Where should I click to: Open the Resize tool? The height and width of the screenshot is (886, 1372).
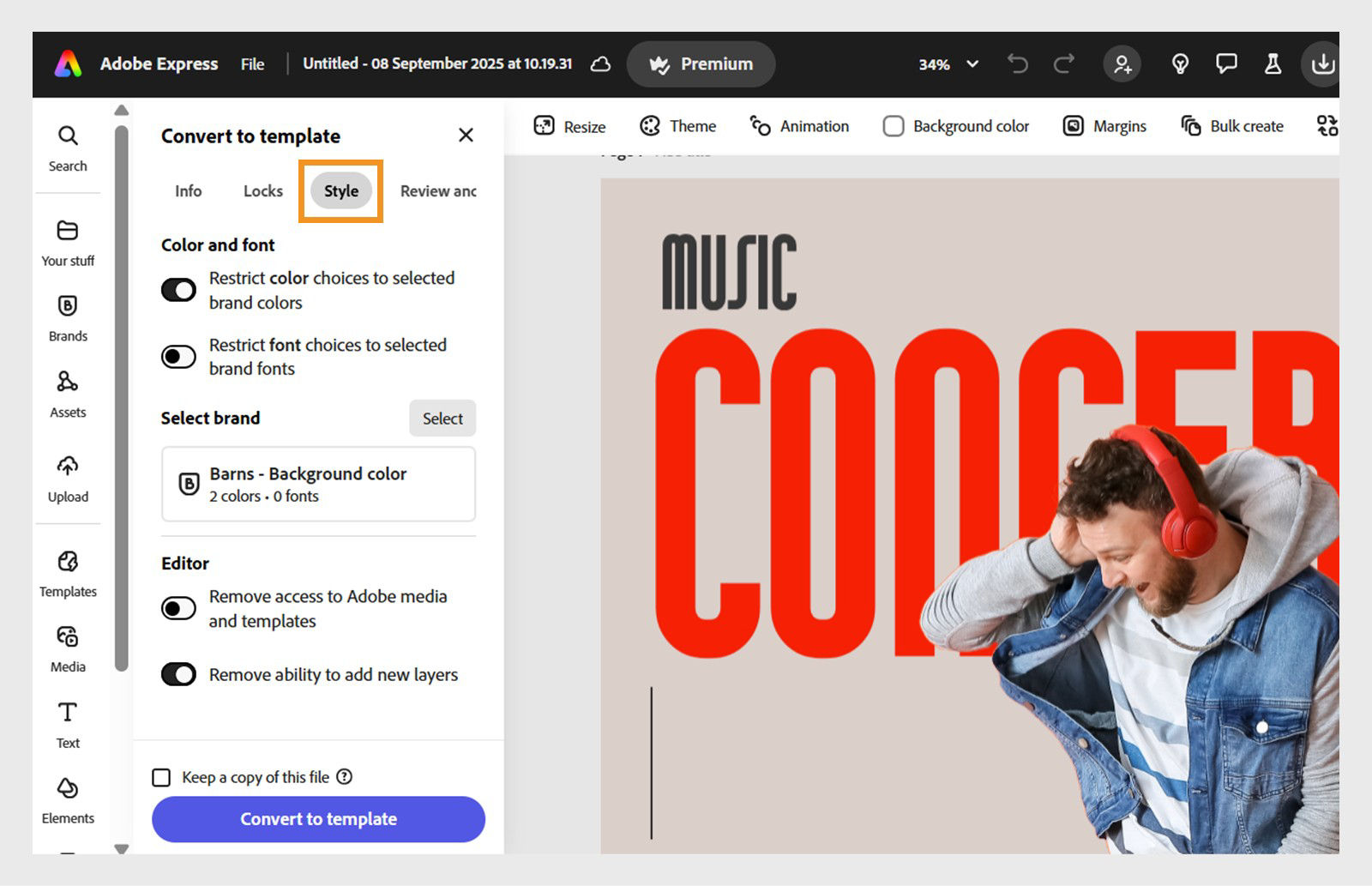click(569, 126)
